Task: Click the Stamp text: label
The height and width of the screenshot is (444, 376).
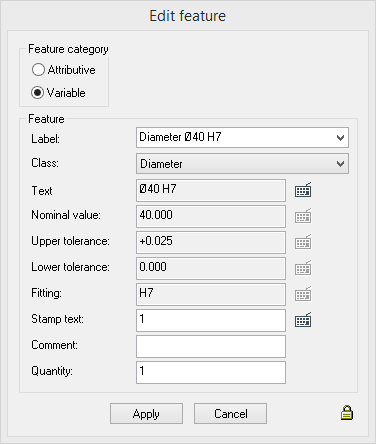Action: (x=57, y=319)
